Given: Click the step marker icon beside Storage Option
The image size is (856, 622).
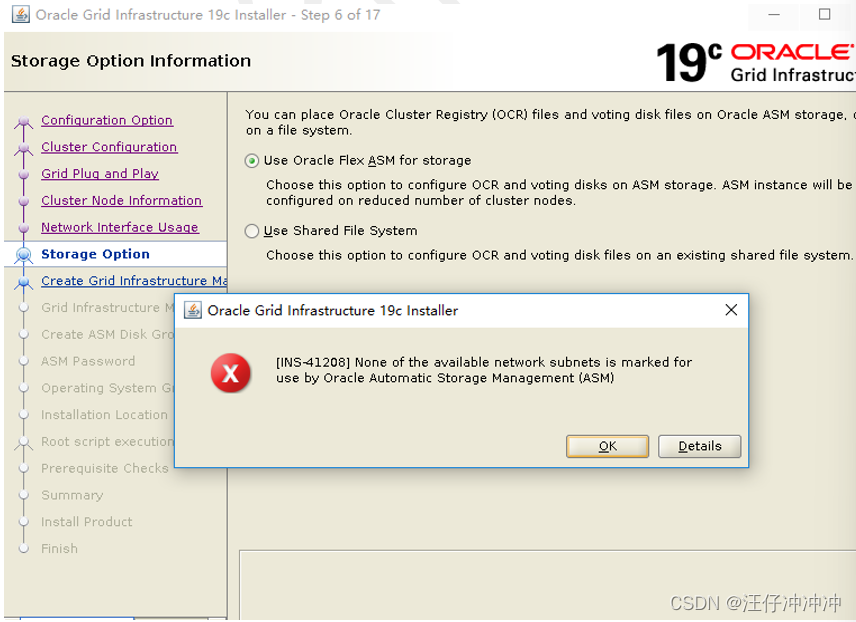Looking at the screenshot, I should [24, 254].
